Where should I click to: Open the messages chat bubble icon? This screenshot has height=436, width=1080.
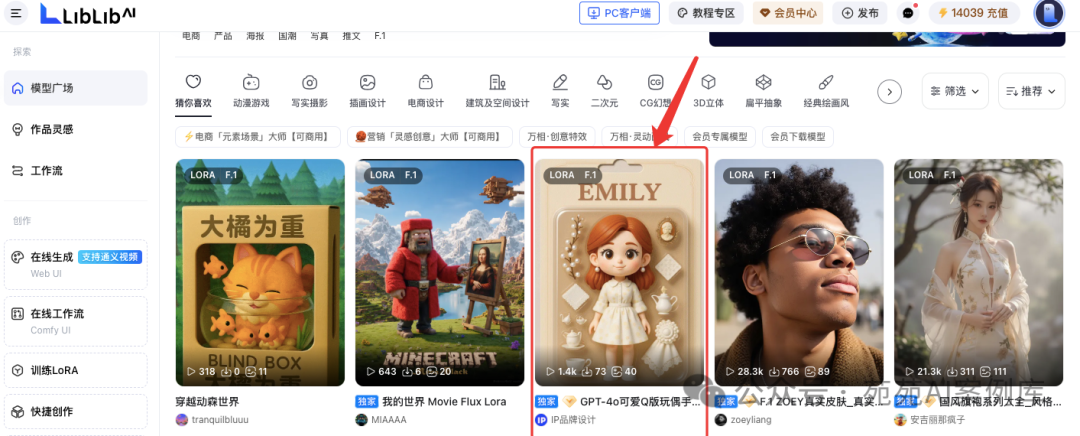point(908,13)
